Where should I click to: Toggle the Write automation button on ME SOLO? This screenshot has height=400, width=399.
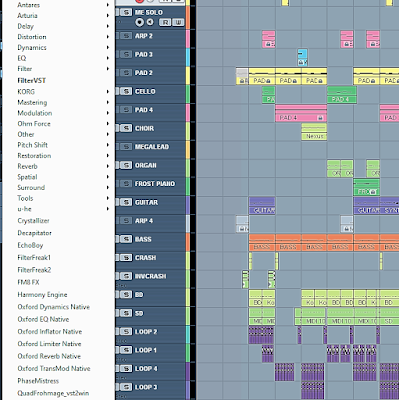(178, 22)
